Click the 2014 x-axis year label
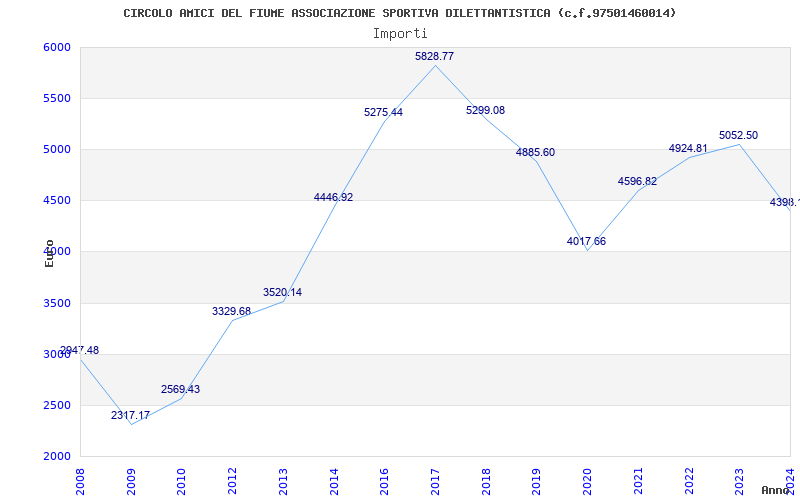 coord(334,482)
